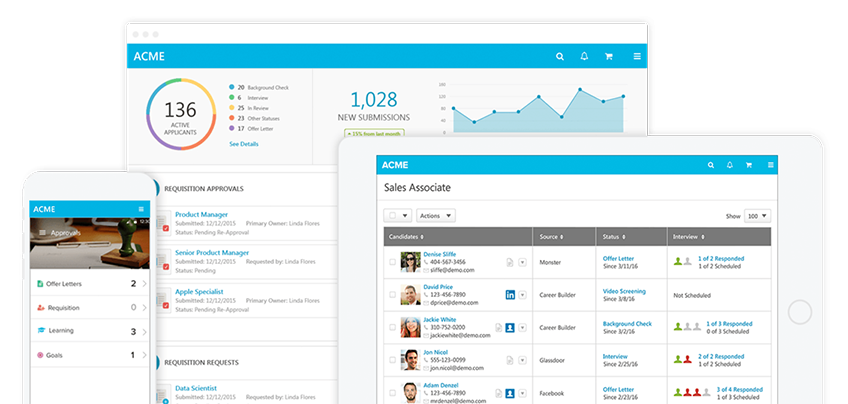Open the Requisition item on phone
Image resolution: width=848 pixels, height=404 pixels.
90,308
